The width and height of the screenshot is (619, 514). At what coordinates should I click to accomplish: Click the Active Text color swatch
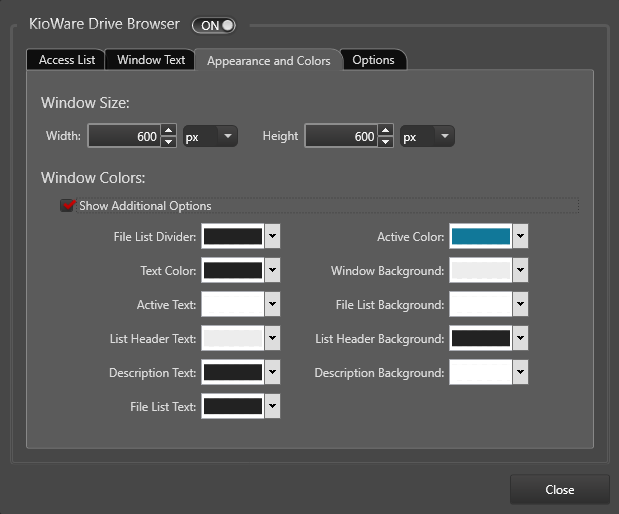pos(233,304)
